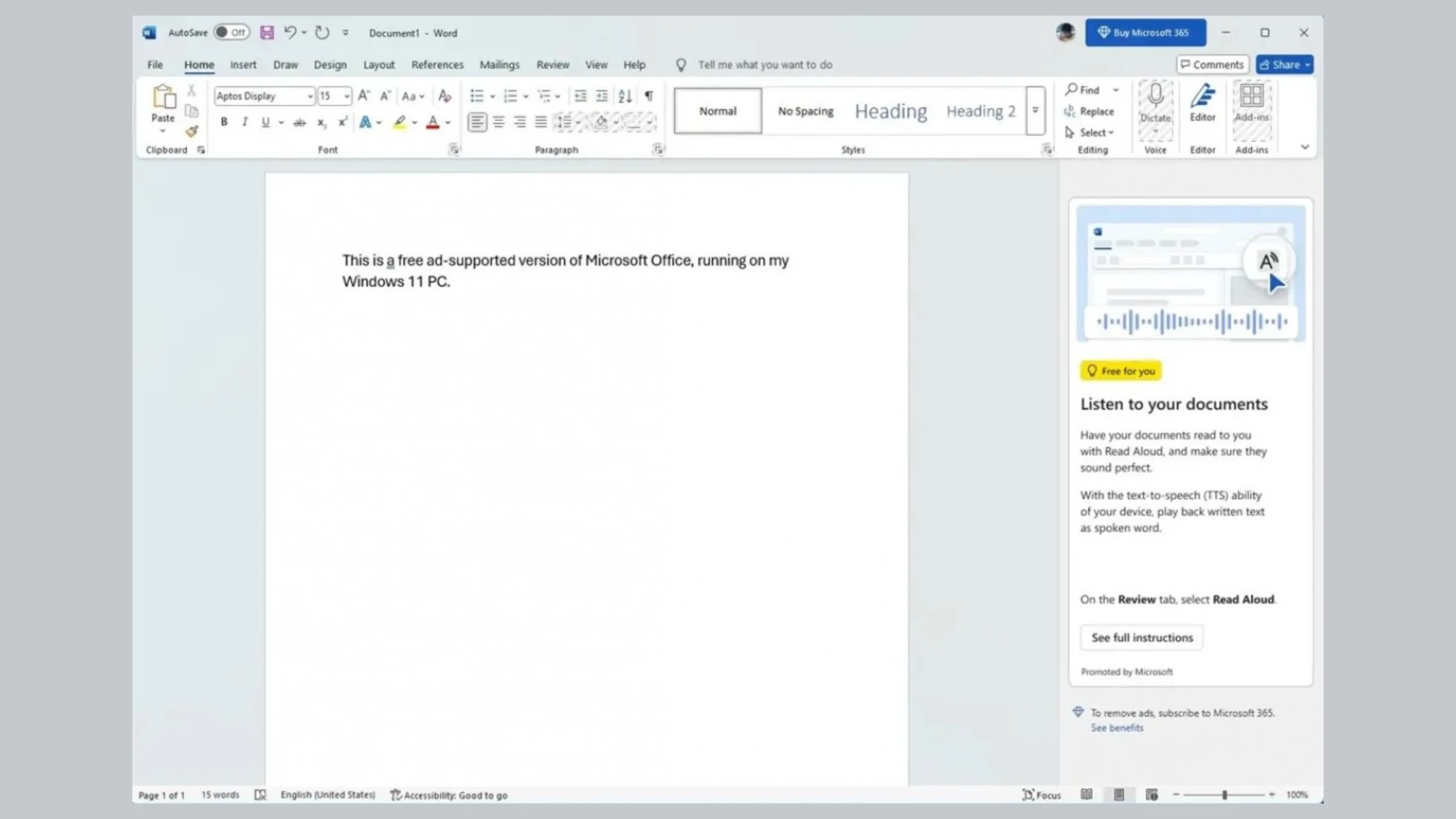The image size is (1456, 819).
Task: Click the Share button
Action: click(1284, 65)
